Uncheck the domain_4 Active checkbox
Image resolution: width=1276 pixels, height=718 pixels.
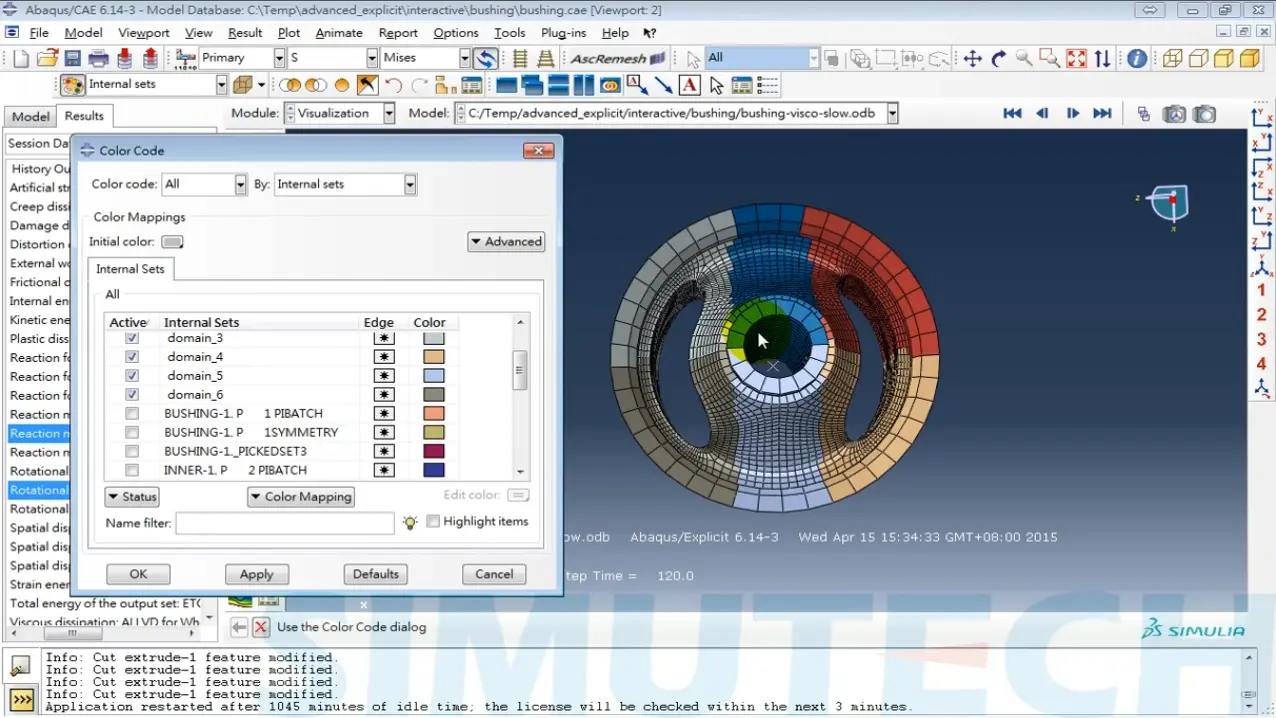coord(132,357)
